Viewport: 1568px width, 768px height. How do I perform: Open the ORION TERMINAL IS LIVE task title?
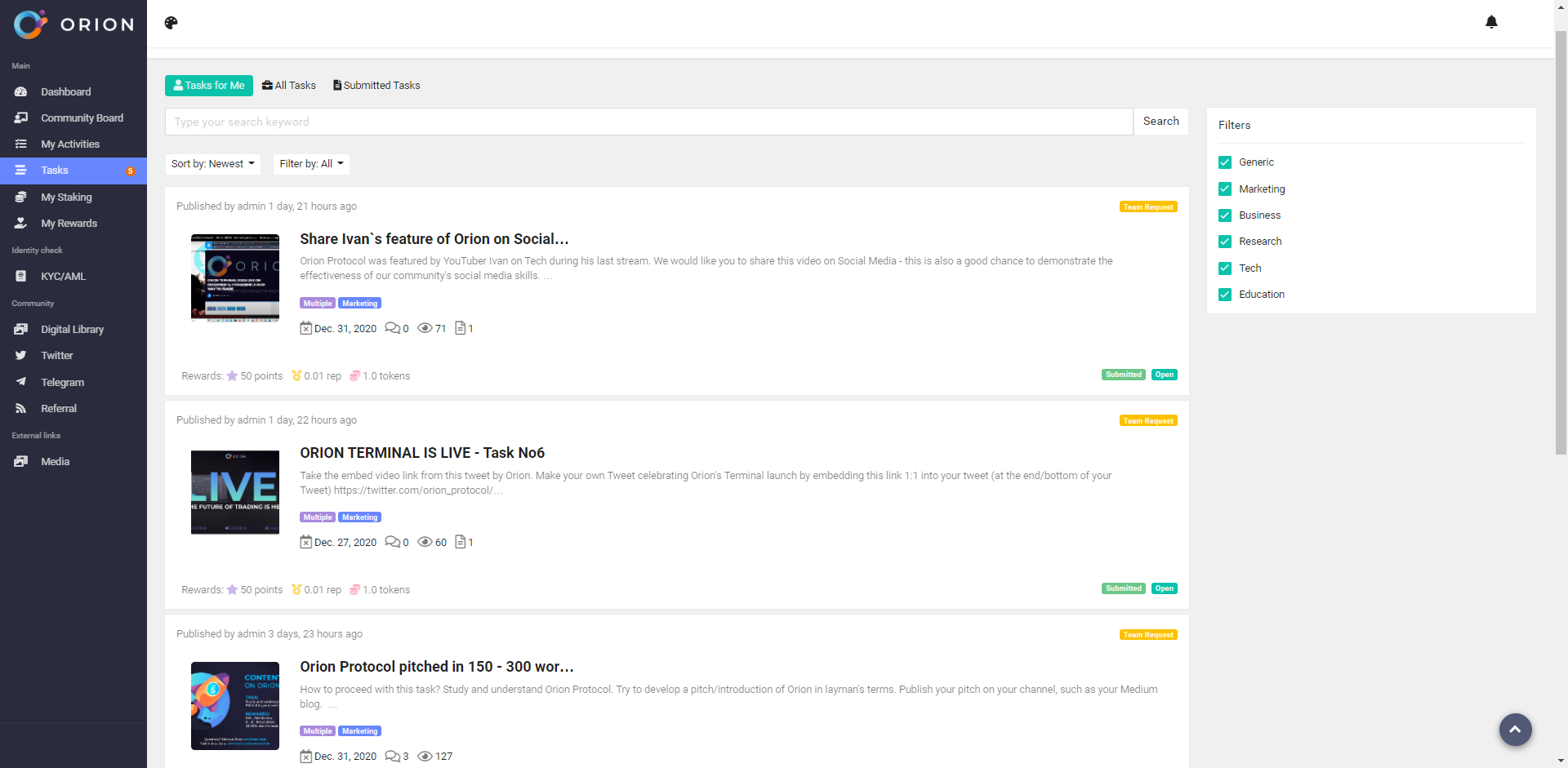(421, 453)
